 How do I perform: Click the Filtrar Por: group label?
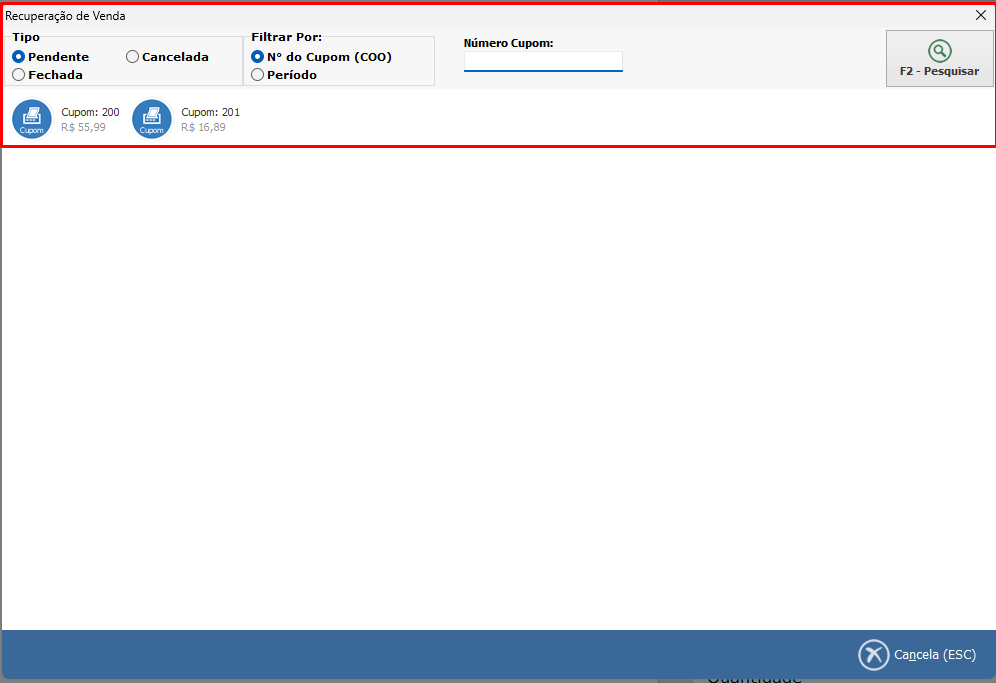(286, 37)
